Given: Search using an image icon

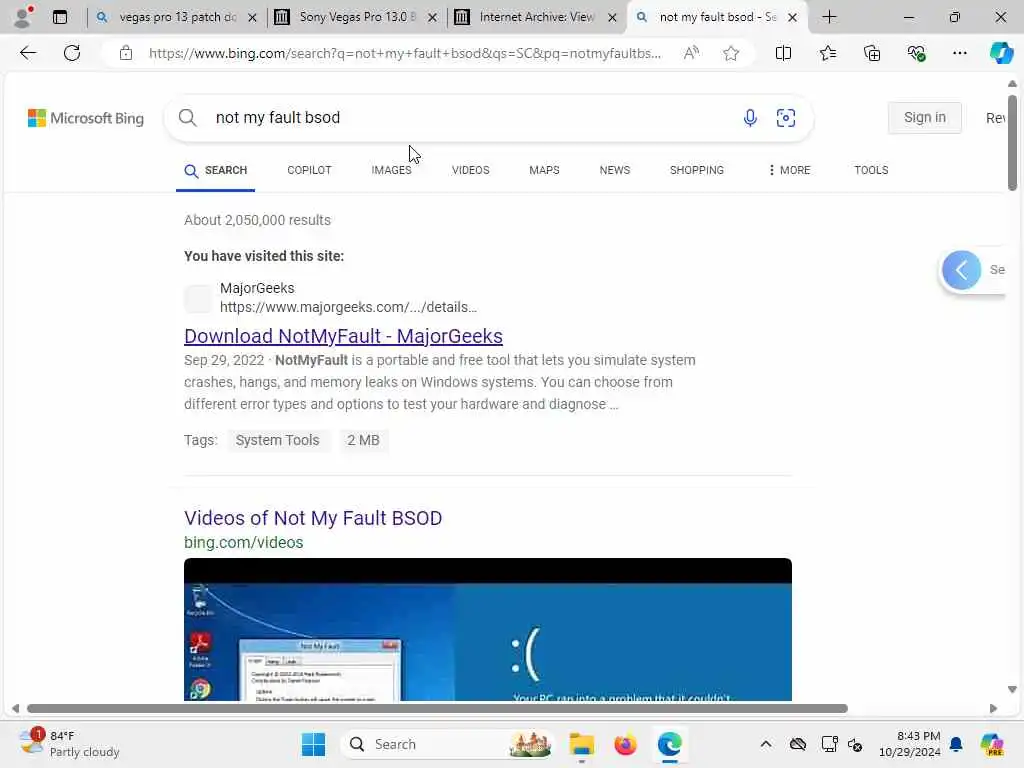Looking at the screenshot, I should coord(786,118).
